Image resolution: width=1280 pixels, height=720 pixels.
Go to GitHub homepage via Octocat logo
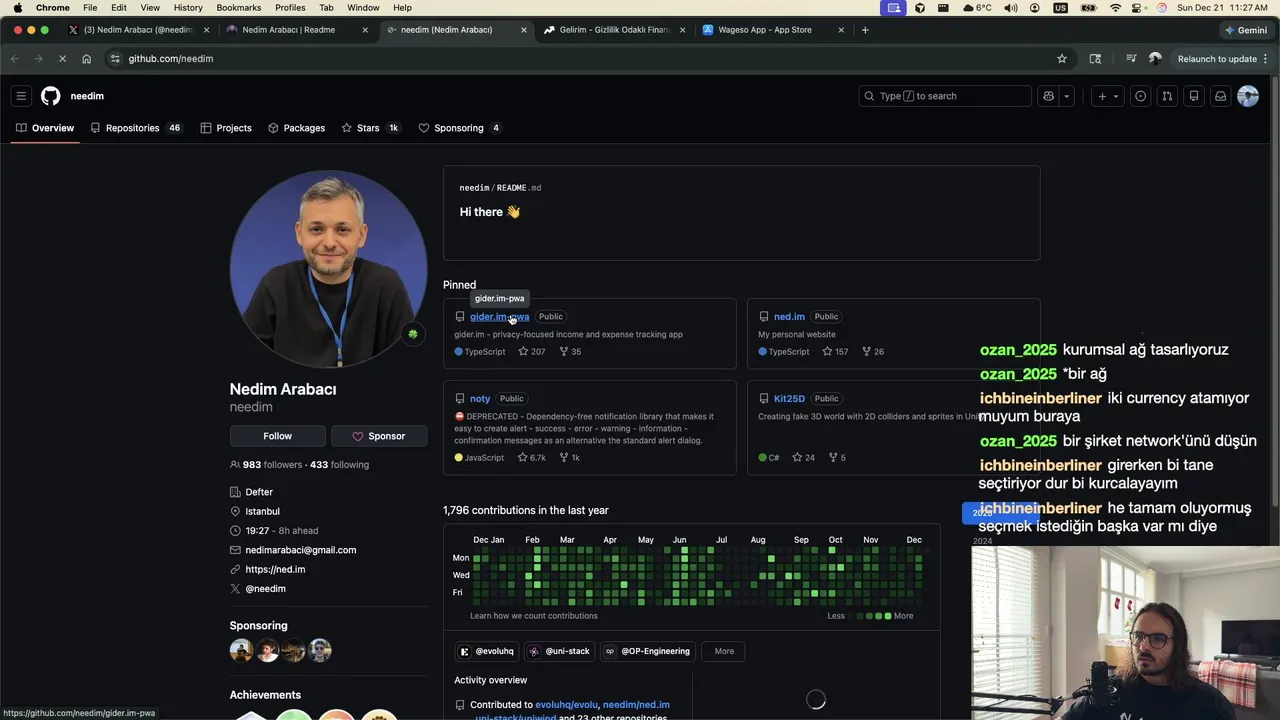pos(51,96)
